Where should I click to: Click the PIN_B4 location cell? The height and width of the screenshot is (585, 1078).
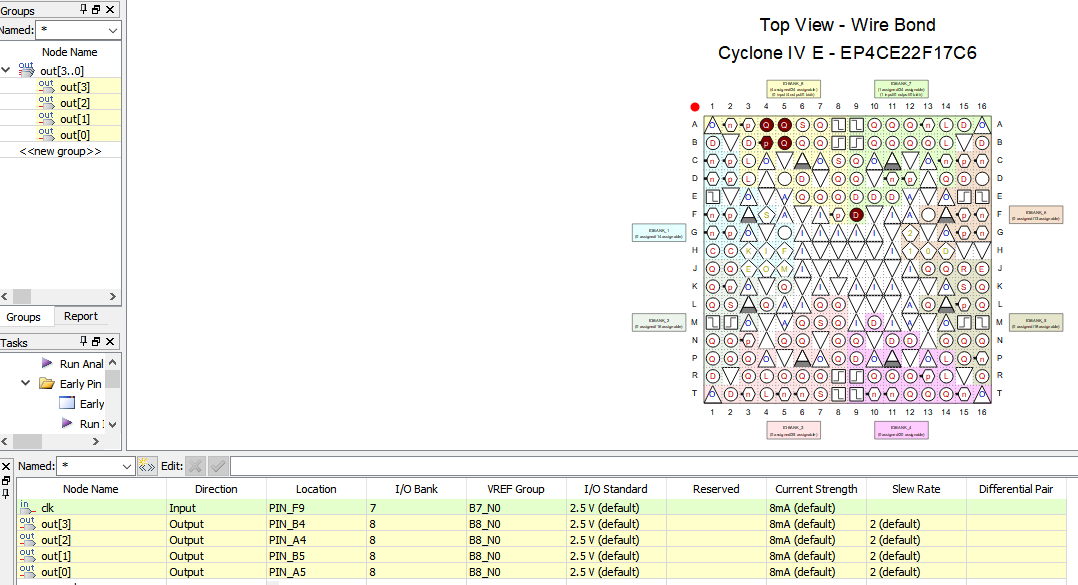pos(316,524)
